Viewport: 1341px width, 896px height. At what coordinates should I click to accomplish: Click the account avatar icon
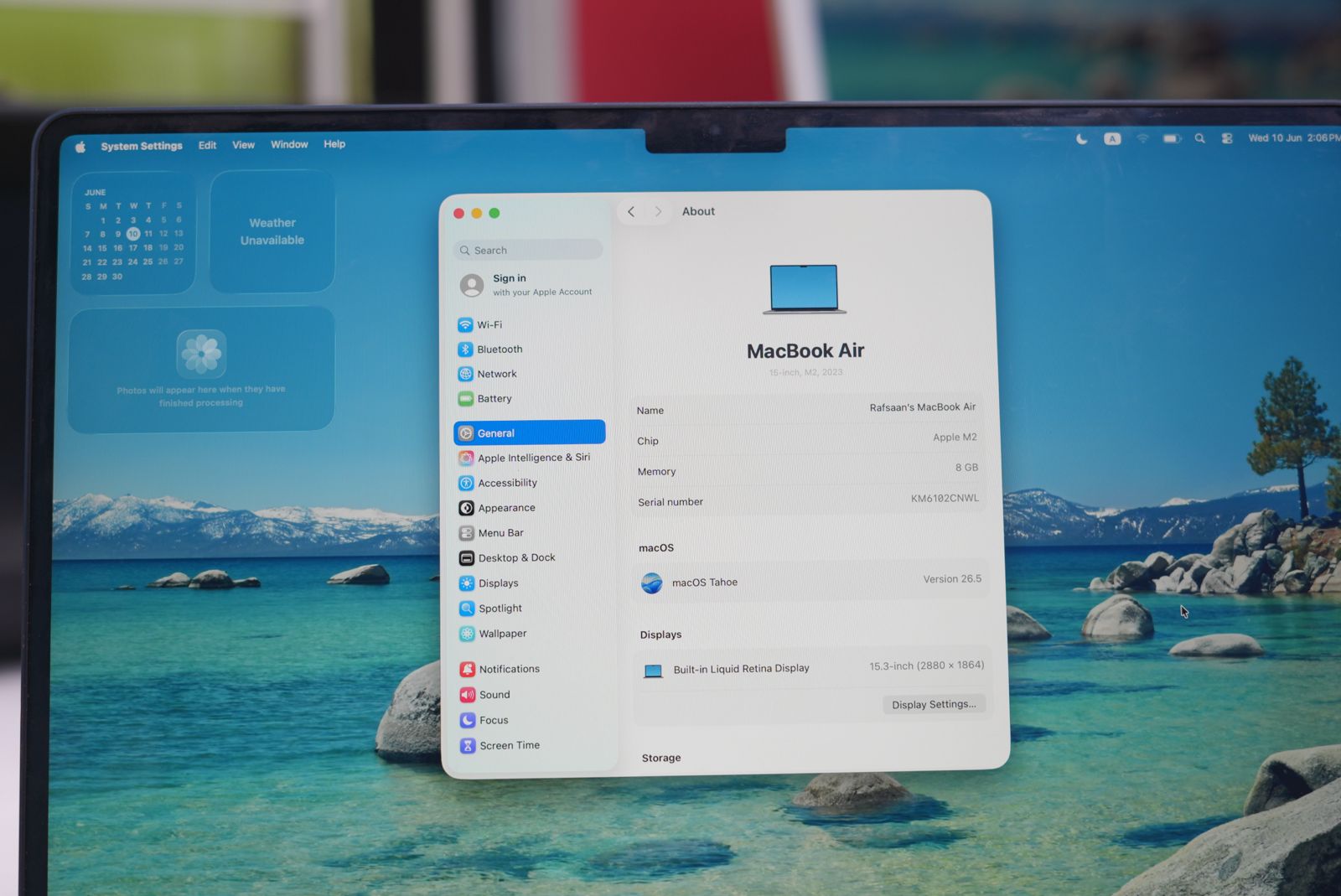coord(472,286)
